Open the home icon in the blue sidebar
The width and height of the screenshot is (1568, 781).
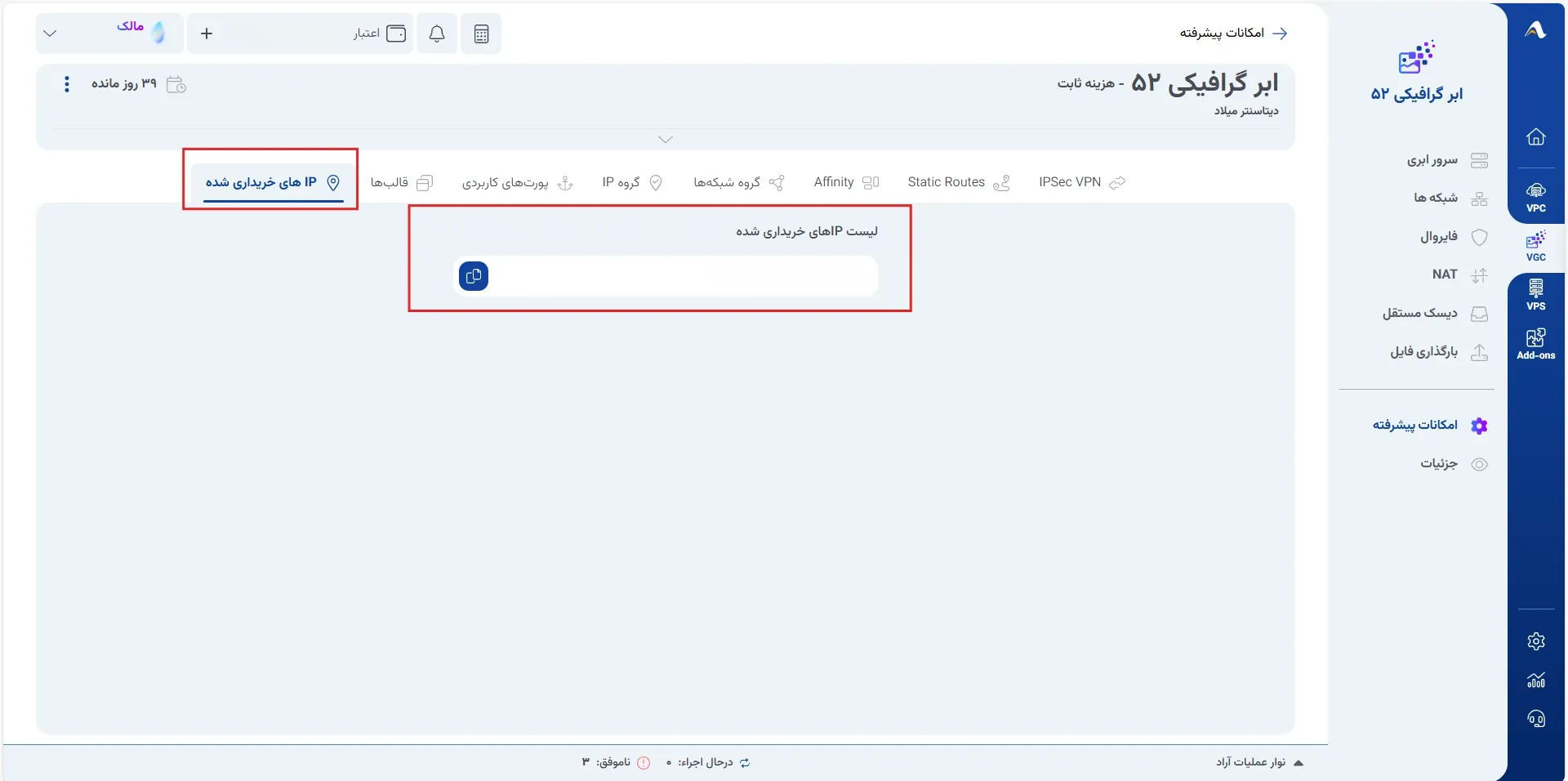tap(1535, 136)
